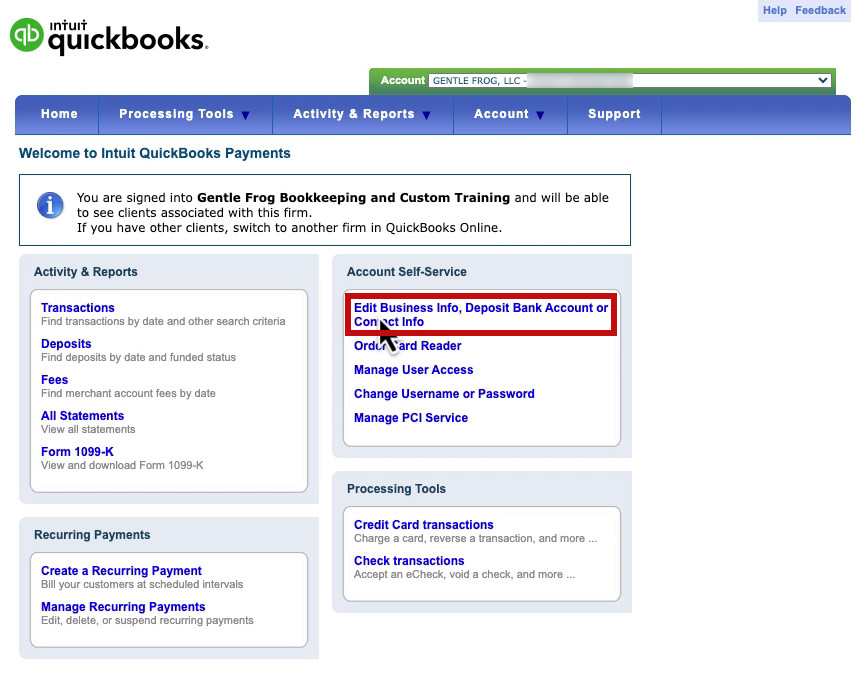
Task: Click 'Edit, delete, or suspend recurring payments'
Action: coord(147,621)
